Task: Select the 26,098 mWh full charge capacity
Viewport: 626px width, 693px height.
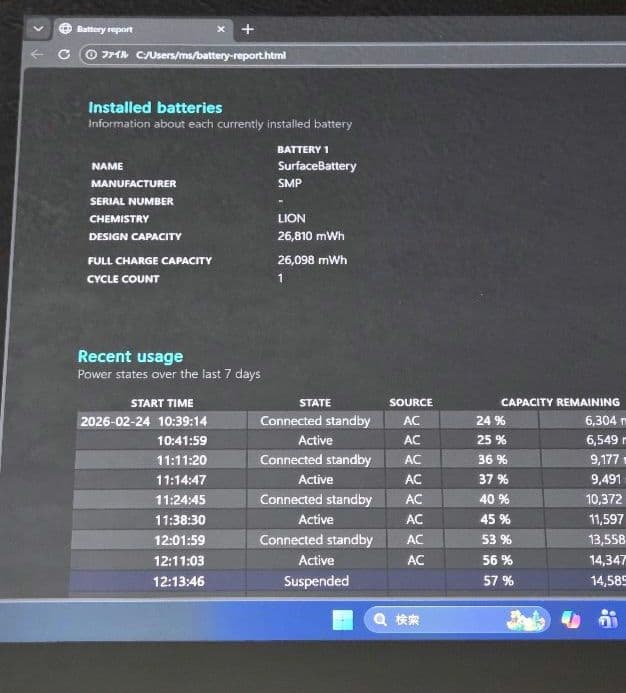Action: point(312,260)
